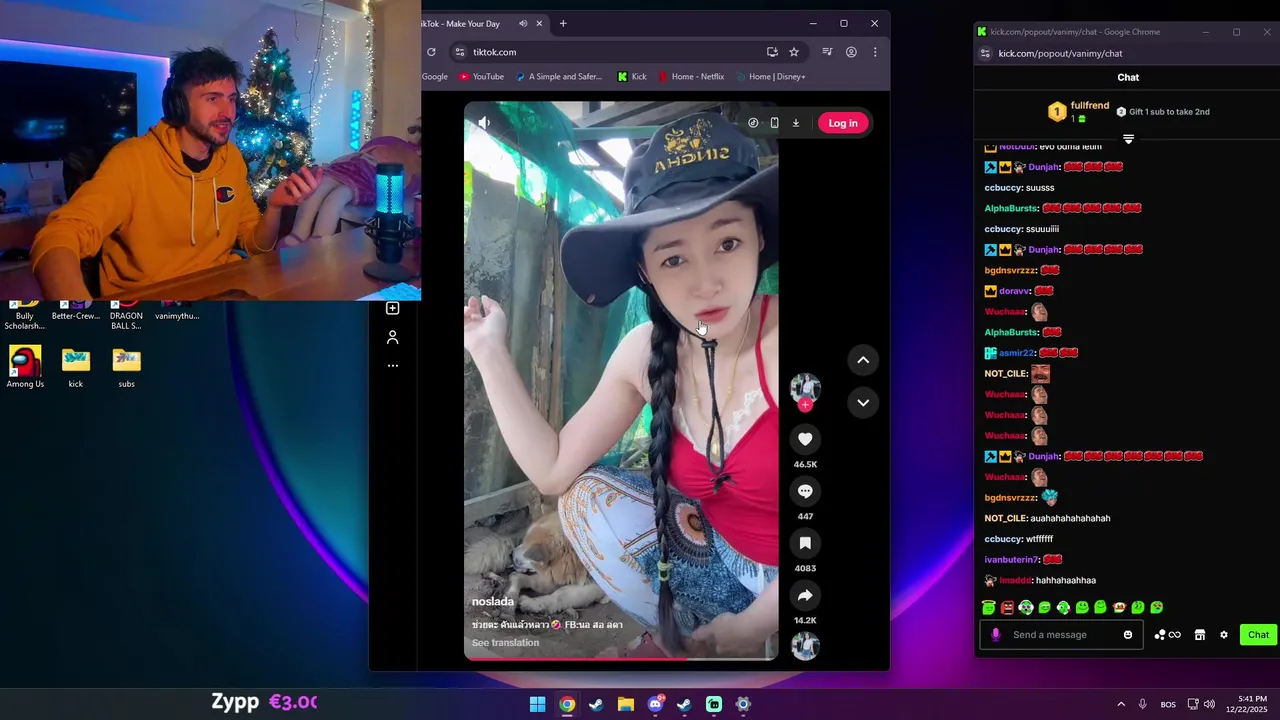Reload the TikTok page in Chrome
1280x720 pixels.
point(431,52)
